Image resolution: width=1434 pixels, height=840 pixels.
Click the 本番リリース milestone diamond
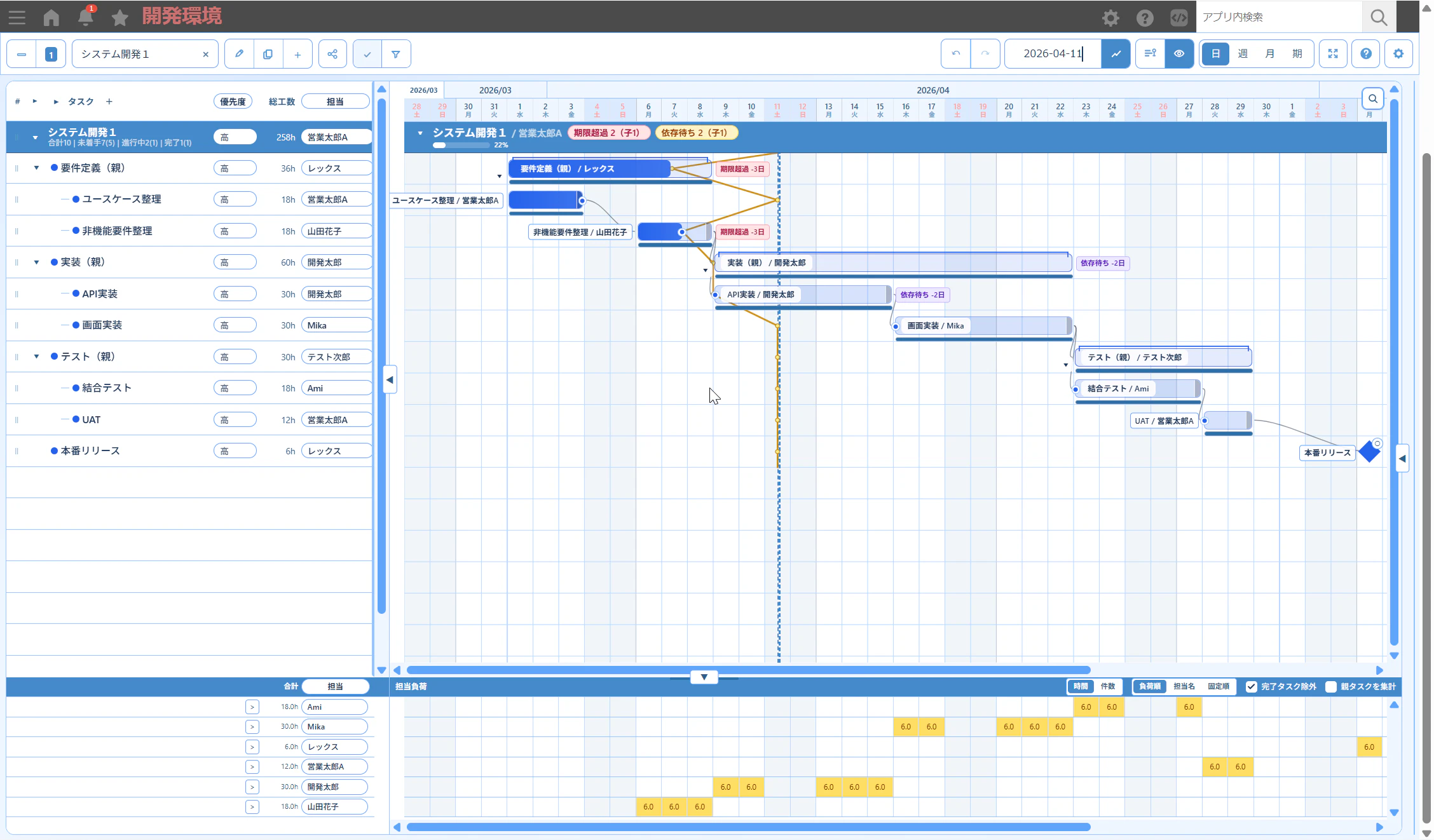(1369, 452)
